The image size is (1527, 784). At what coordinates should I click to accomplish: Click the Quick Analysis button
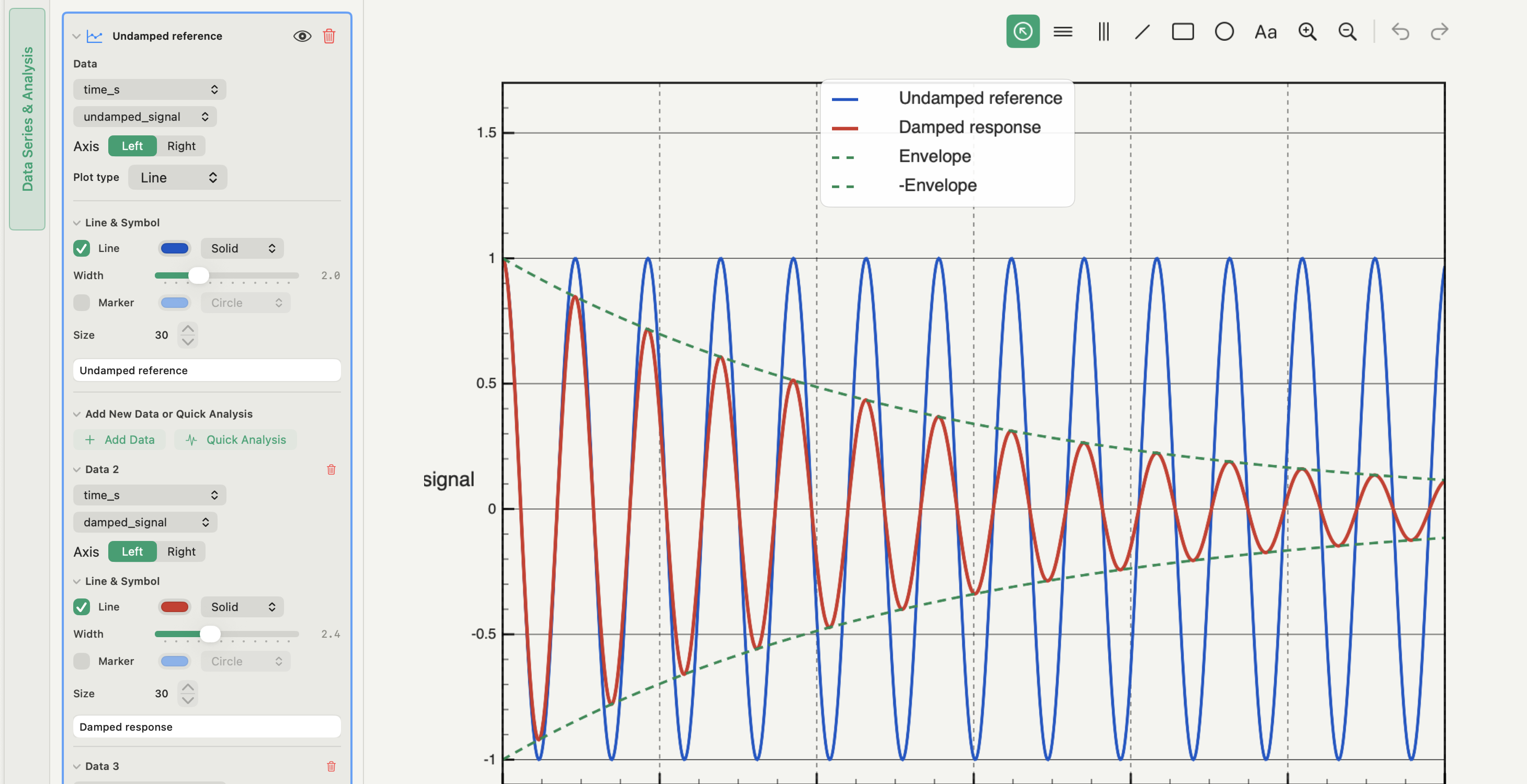(x=235, y=440)
